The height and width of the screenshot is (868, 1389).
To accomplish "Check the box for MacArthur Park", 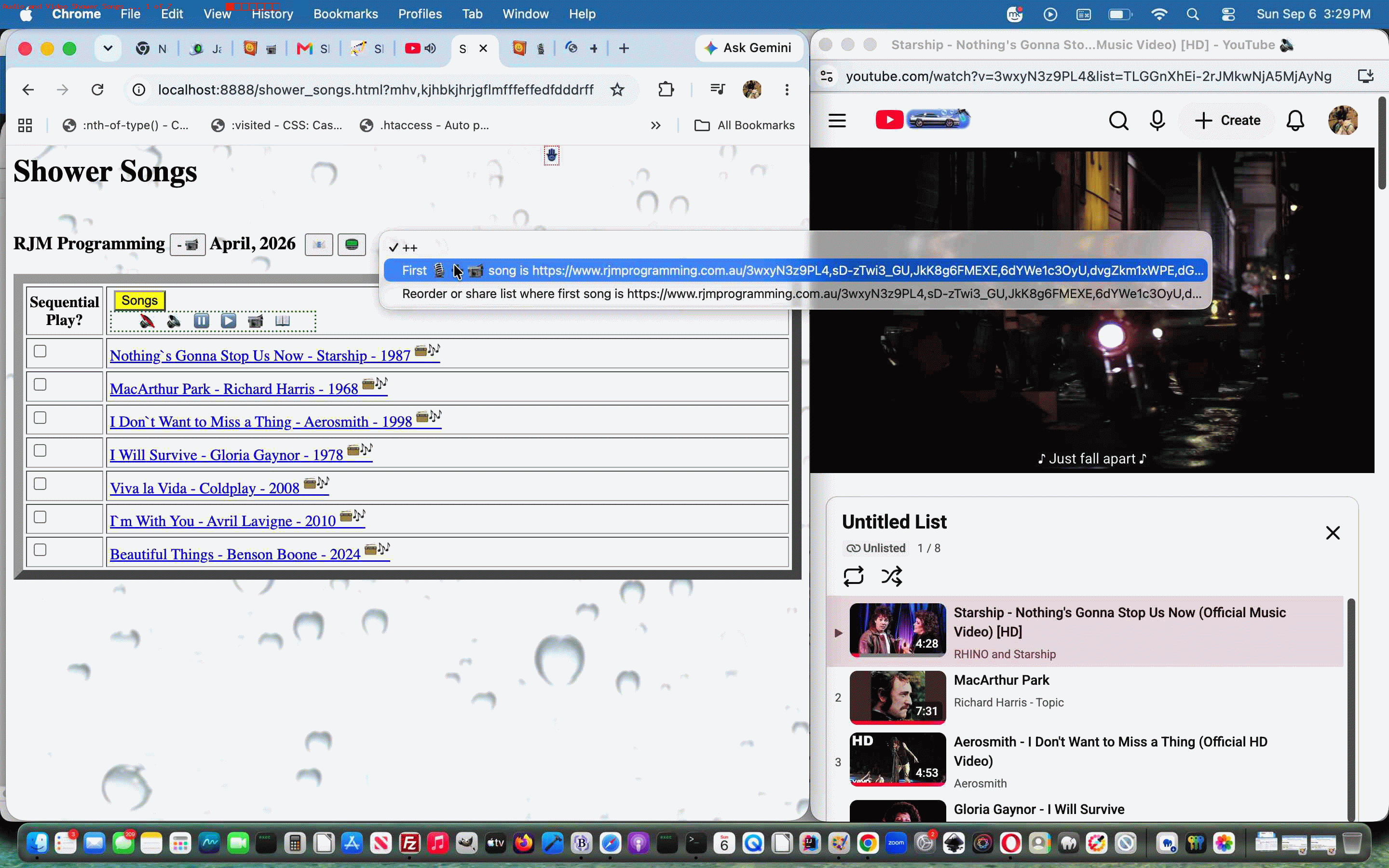I will tap(40, 384).
